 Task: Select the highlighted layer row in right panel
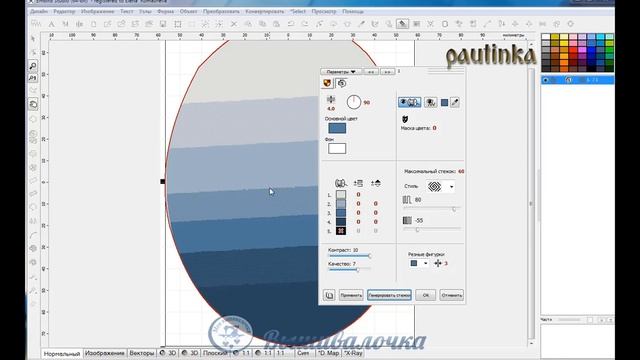click(578, 80)
